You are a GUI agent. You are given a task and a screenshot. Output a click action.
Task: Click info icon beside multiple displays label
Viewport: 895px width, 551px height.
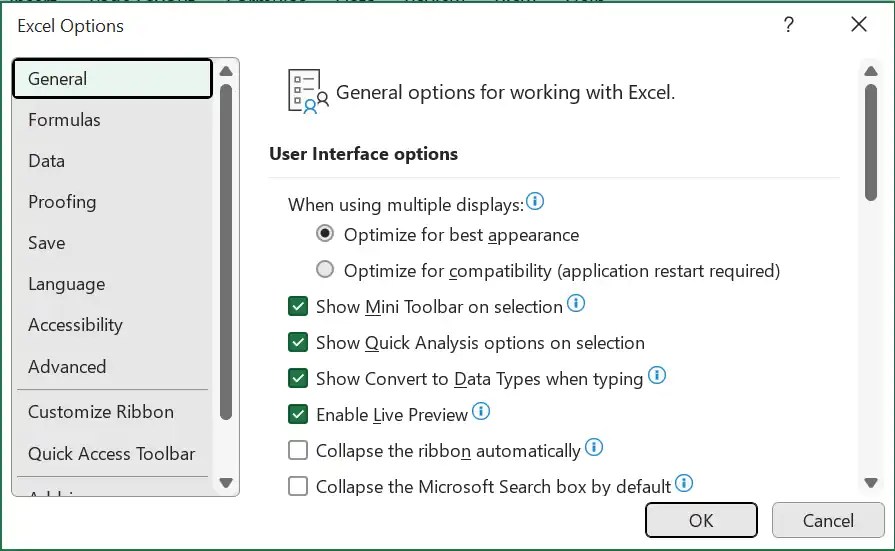click(535, 202)
